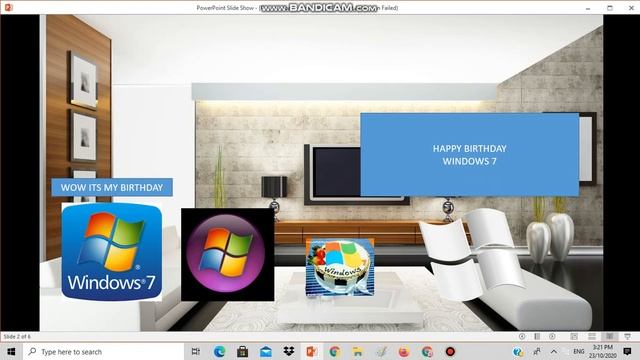Open Task View on the taskbar
The width and height of the screenshot is (640, 360).
click(x=196, y=351)
